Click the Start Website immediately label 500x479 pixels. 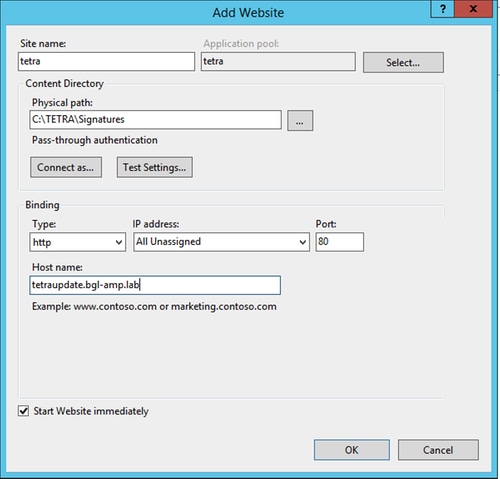click(x=91, y=411)
